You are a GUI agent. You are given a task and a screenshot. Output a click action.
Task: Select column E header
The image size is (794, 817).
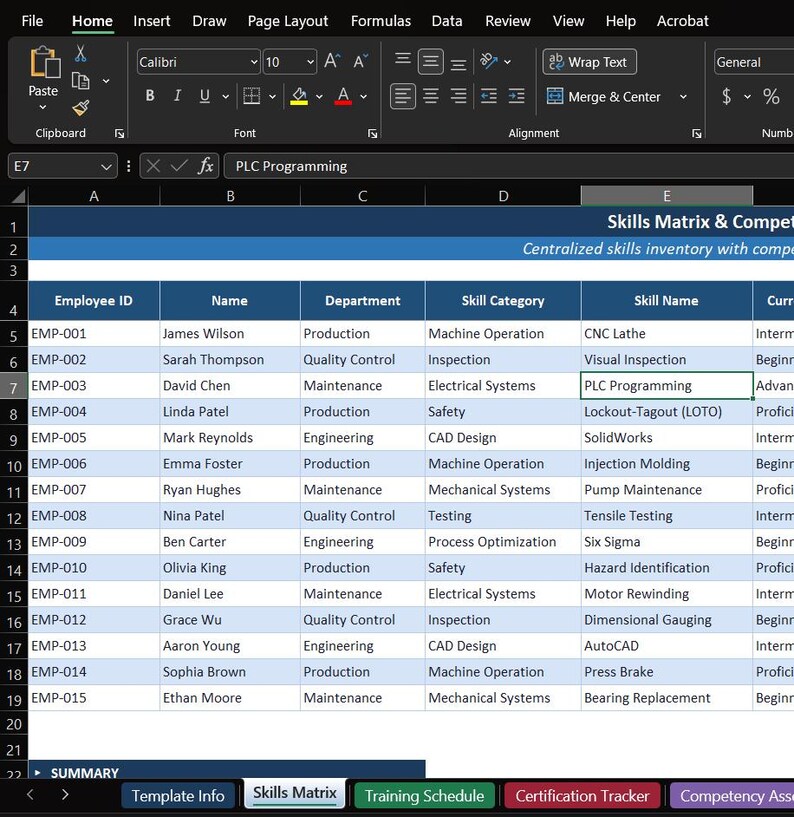pos(666,196)
